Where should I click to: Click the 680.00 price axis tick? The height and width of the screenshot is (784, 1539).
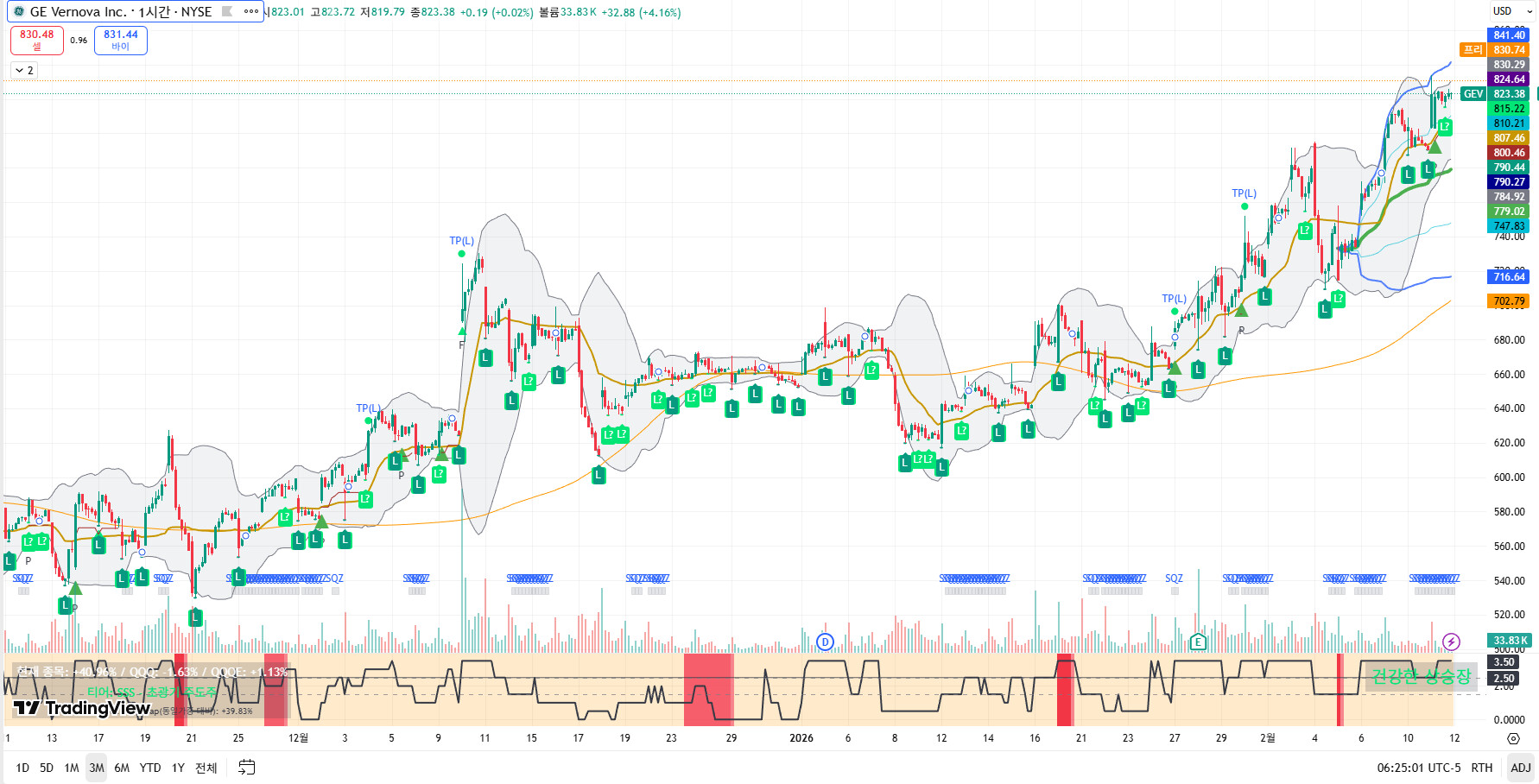1509,340
